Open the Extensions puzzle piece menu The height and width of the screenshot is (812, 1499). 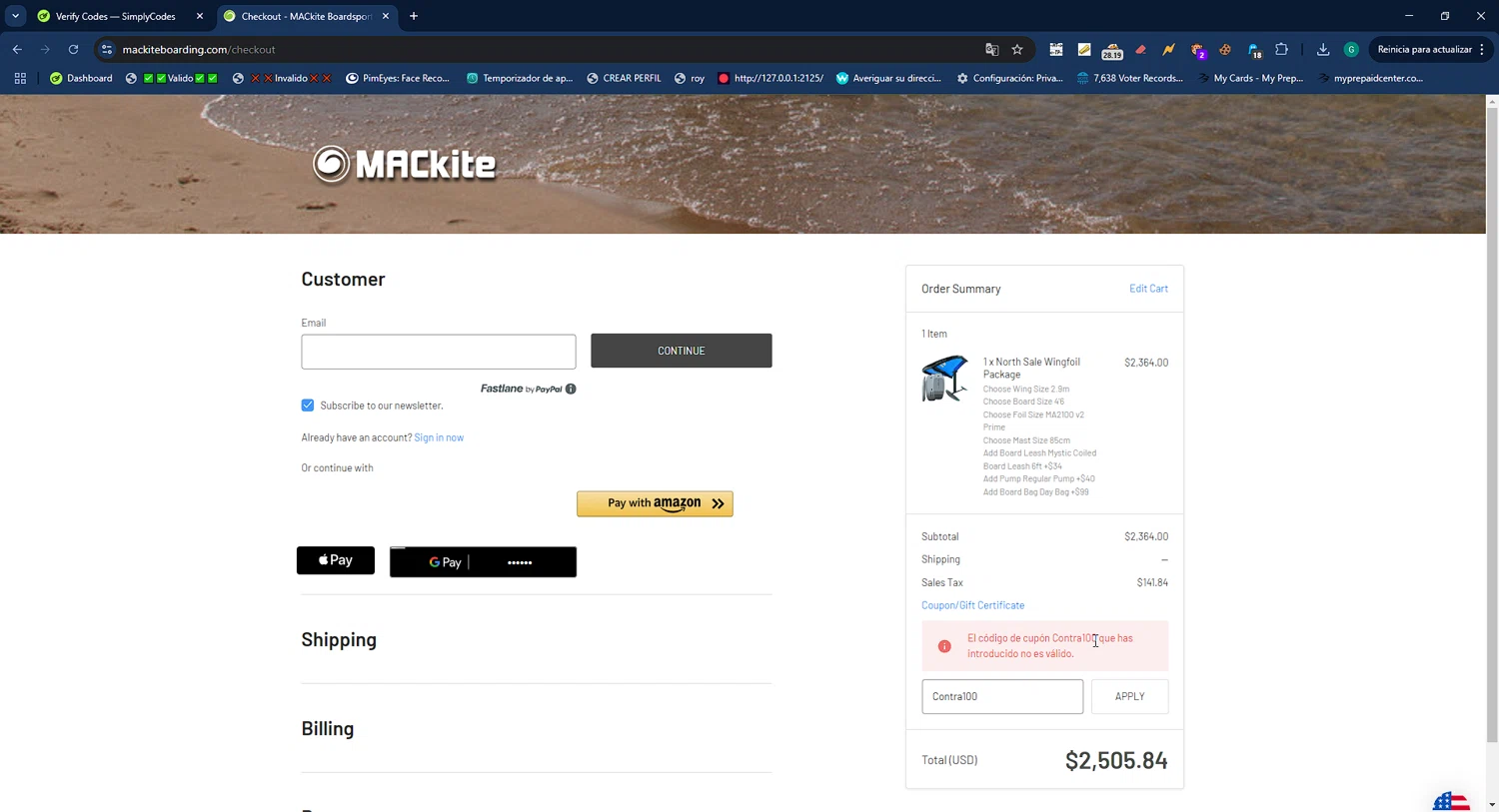tap(1282, 49)
